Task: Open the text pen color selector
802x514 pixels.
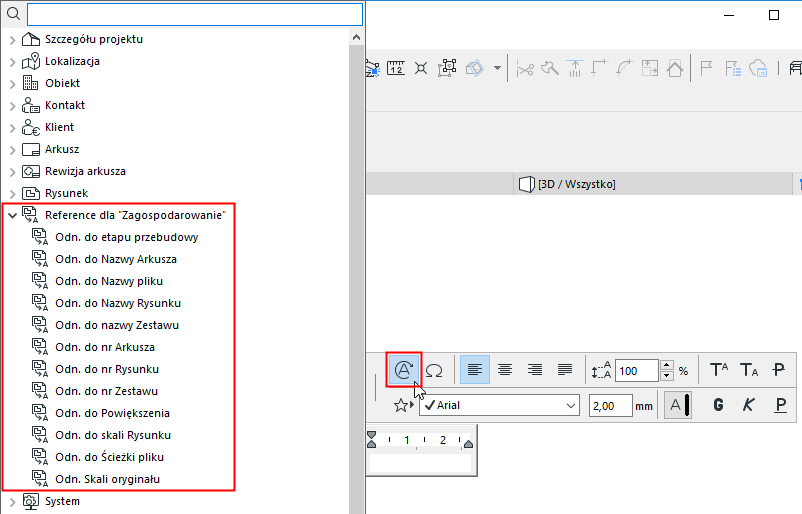Action: click(x=678, y=405)
